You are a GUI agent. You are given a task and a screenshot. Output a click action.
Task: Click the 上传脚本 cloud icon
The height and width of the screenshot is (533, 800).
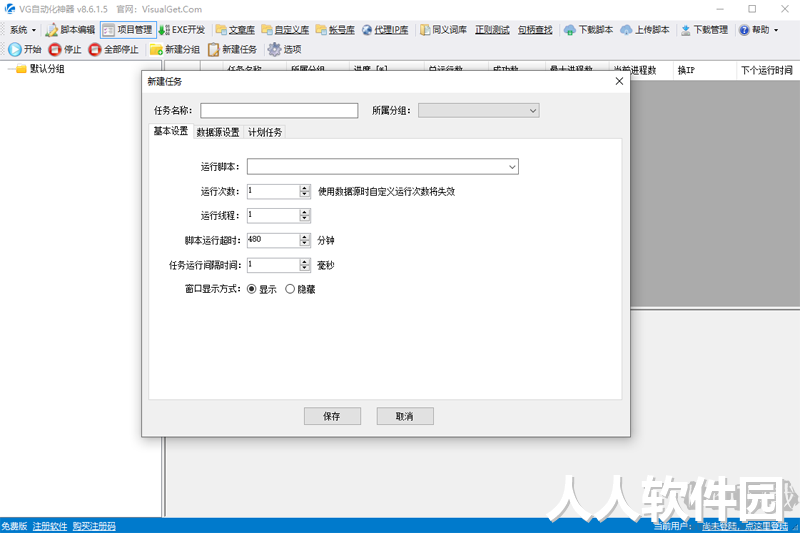click(x=626, y=30)
